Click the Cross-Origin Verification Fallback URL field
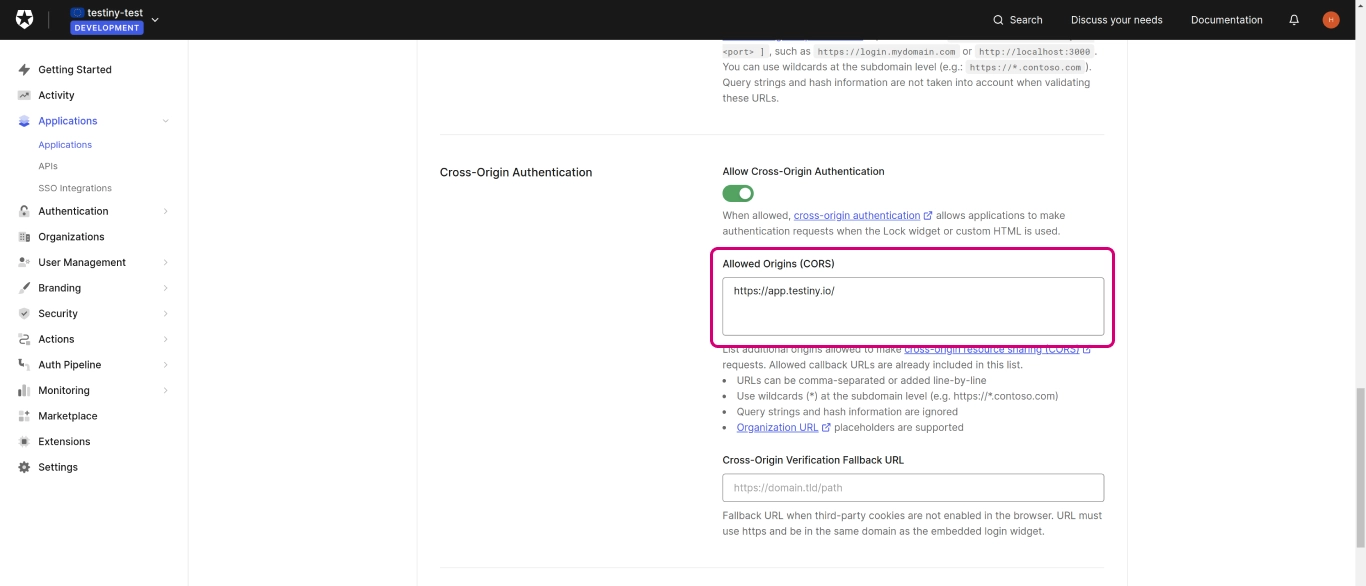The width and height of the screenshot is (1366, 586). [912, 488]
